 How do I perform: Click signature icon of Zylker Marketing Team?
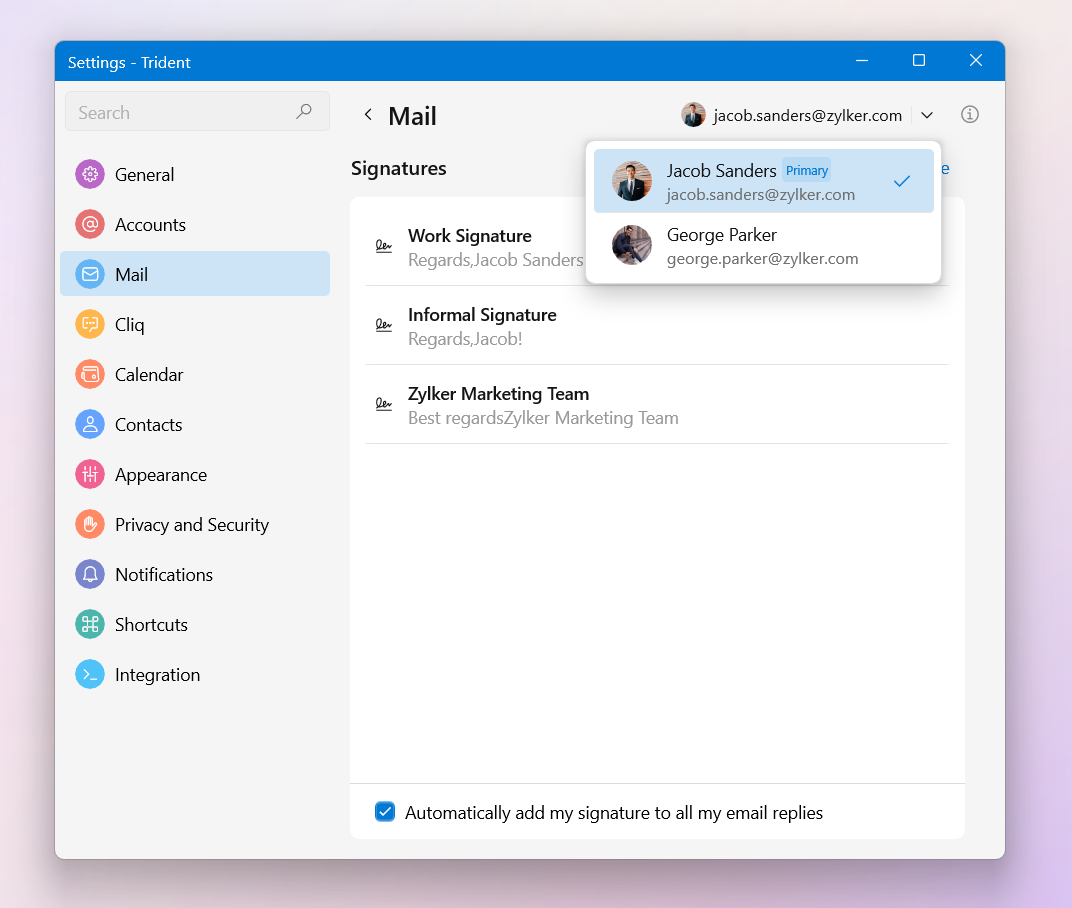click(x=384, y=404)
